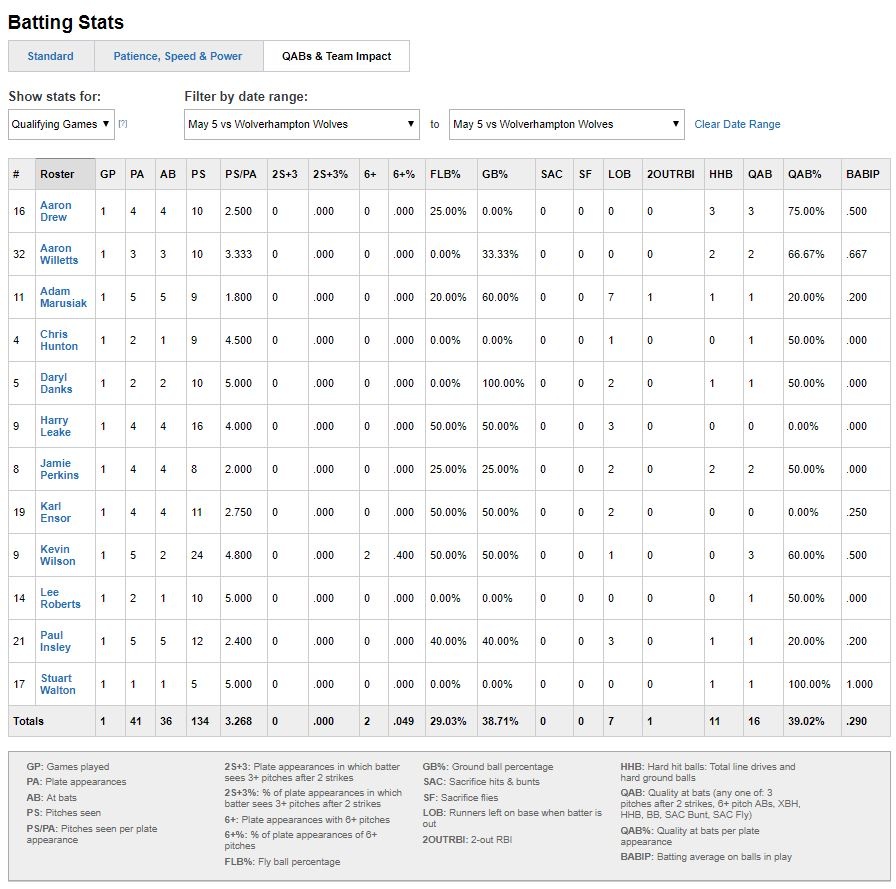
Task: Open Aaron Drew player link
Action: 55,211
